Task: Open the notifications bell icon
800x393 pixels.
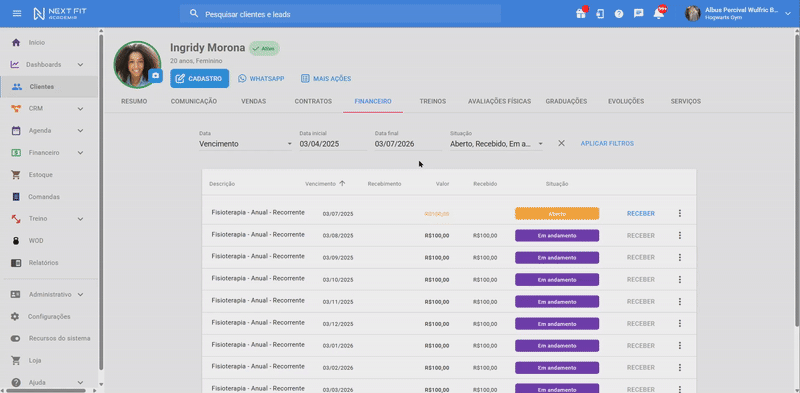Action: point(659,14)
